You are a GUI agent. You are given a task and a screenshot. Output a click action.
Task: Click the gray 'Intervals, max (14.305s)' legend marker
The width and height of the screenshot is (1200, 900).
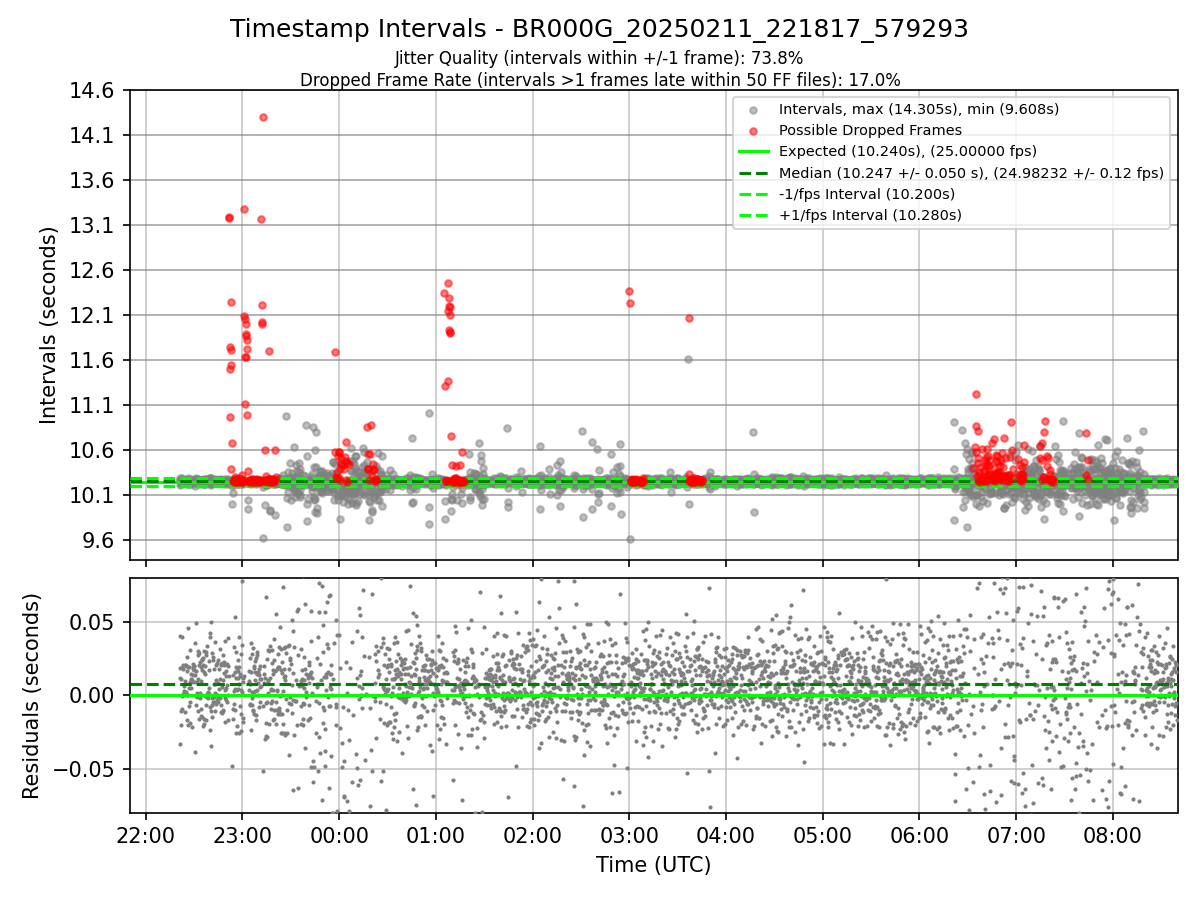tap(754, 109)
